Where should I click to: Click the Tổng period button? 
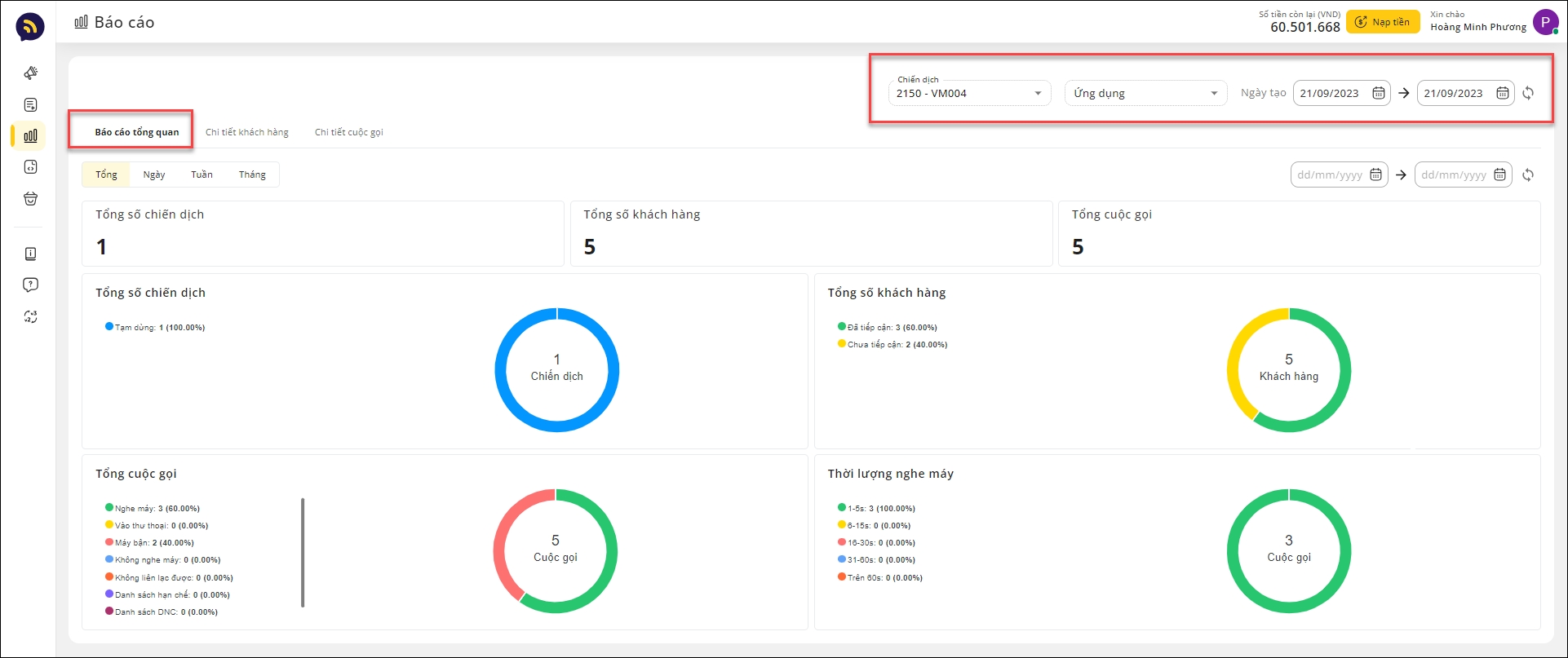coord(106,174)
